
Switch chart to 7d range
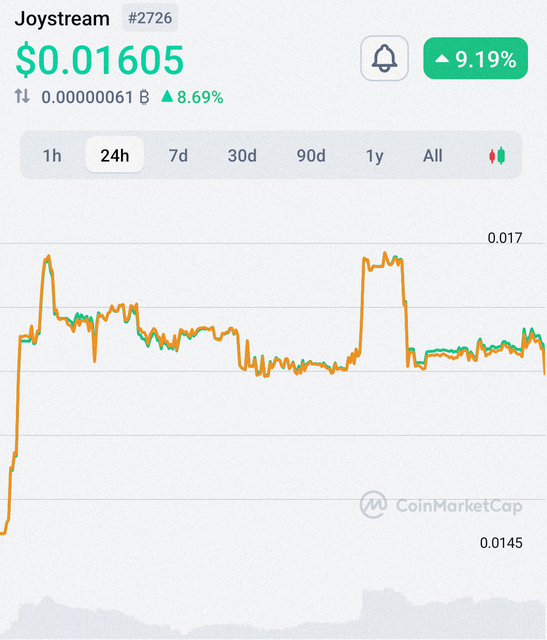(x=178, y=156)
